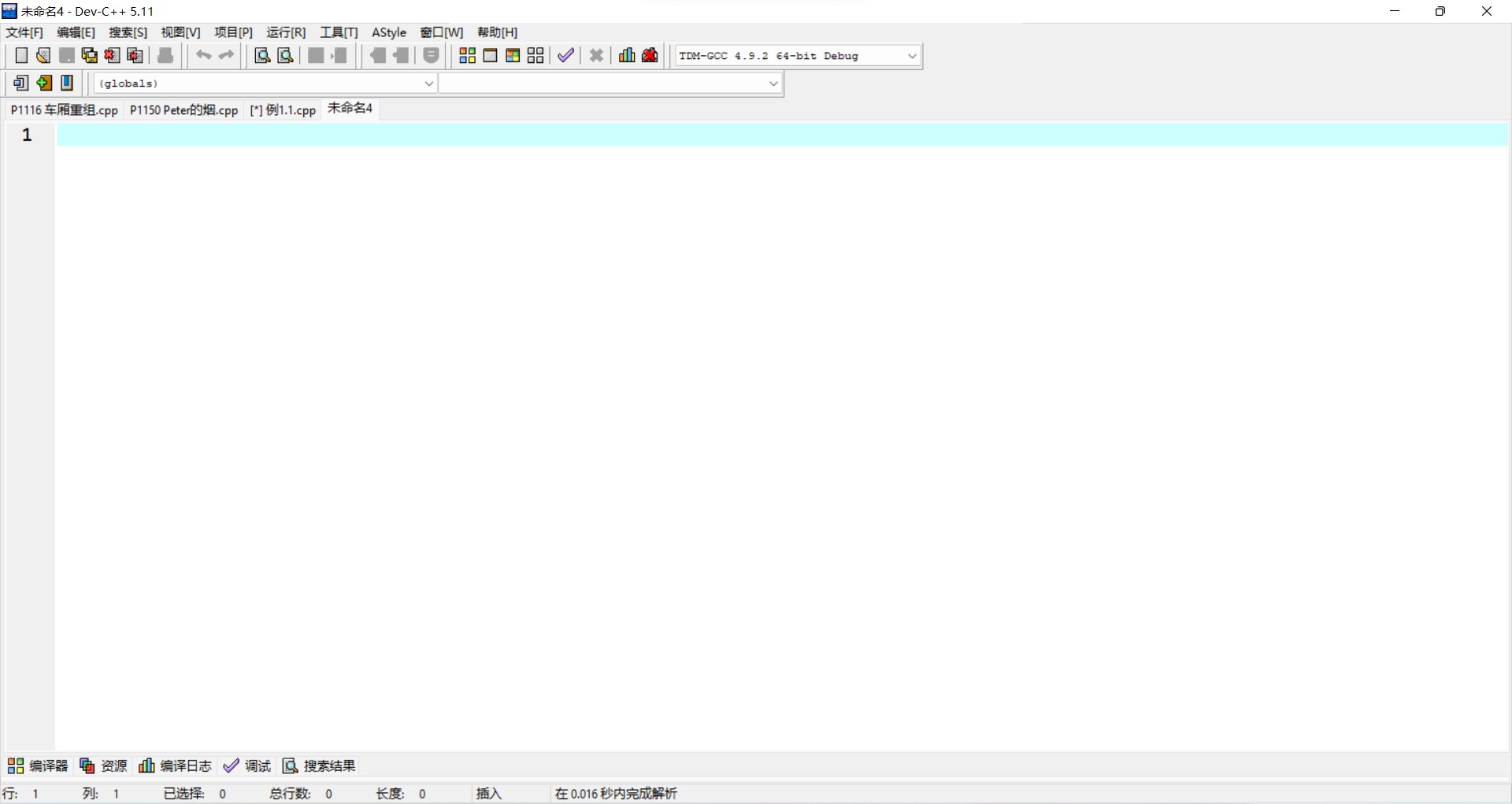Open the 资源 bottom panel tab
The image size is (1512, 804).
coord(103,765)
